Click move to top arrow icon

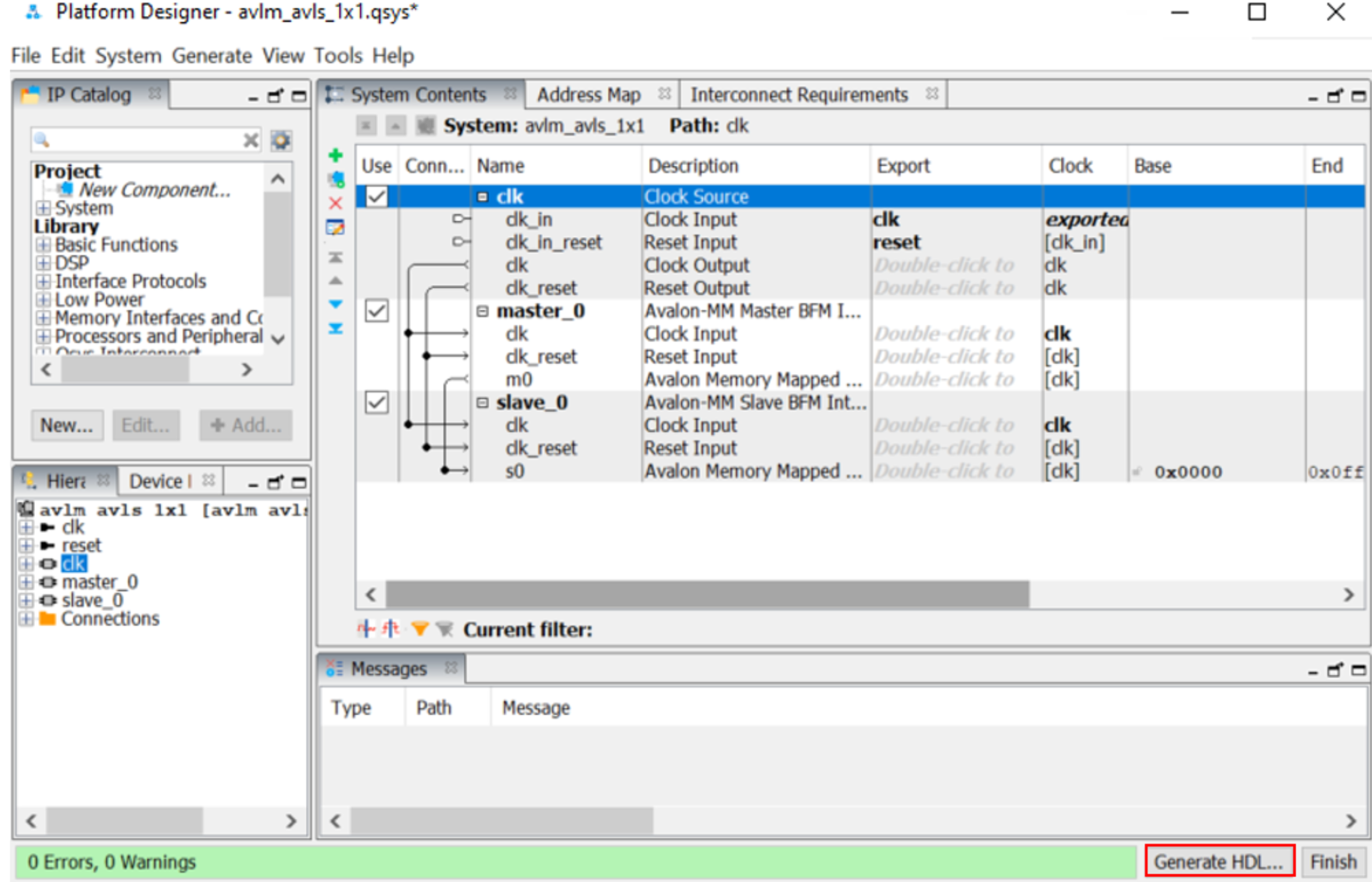coord(335,257)
